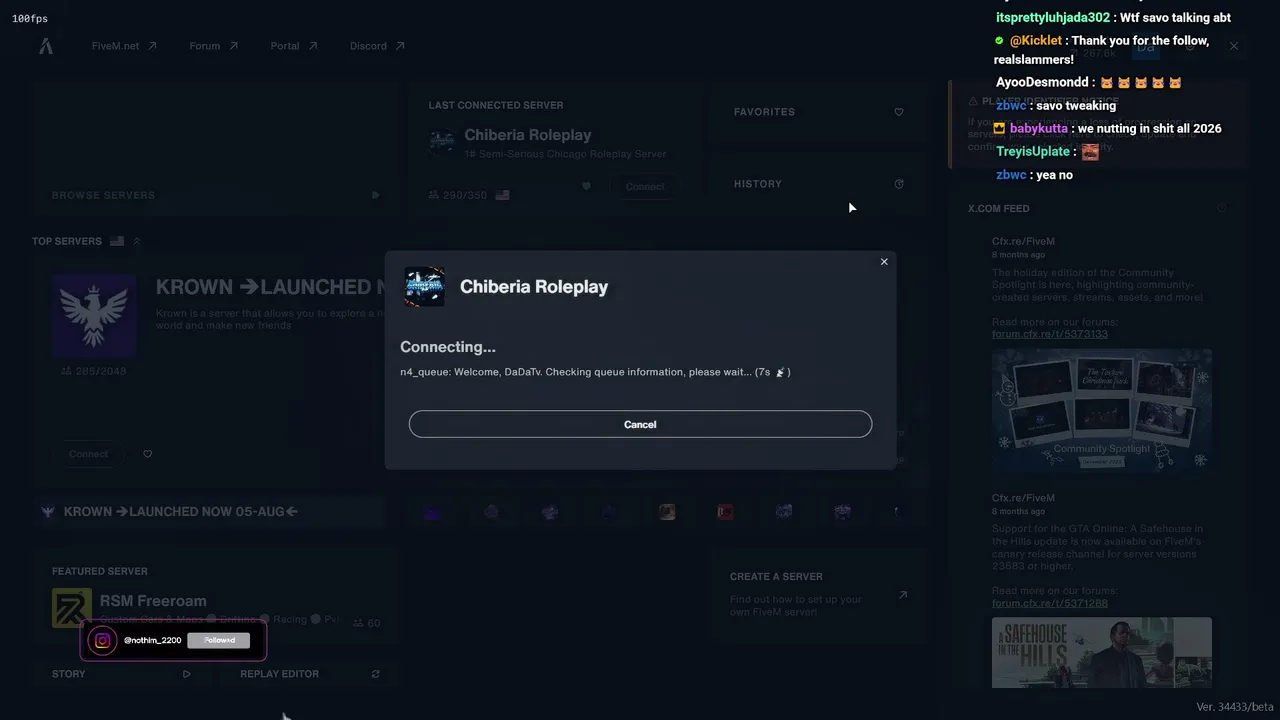Open the Create a Server card
1280x720 pixels.
click(x=817, y=595)
